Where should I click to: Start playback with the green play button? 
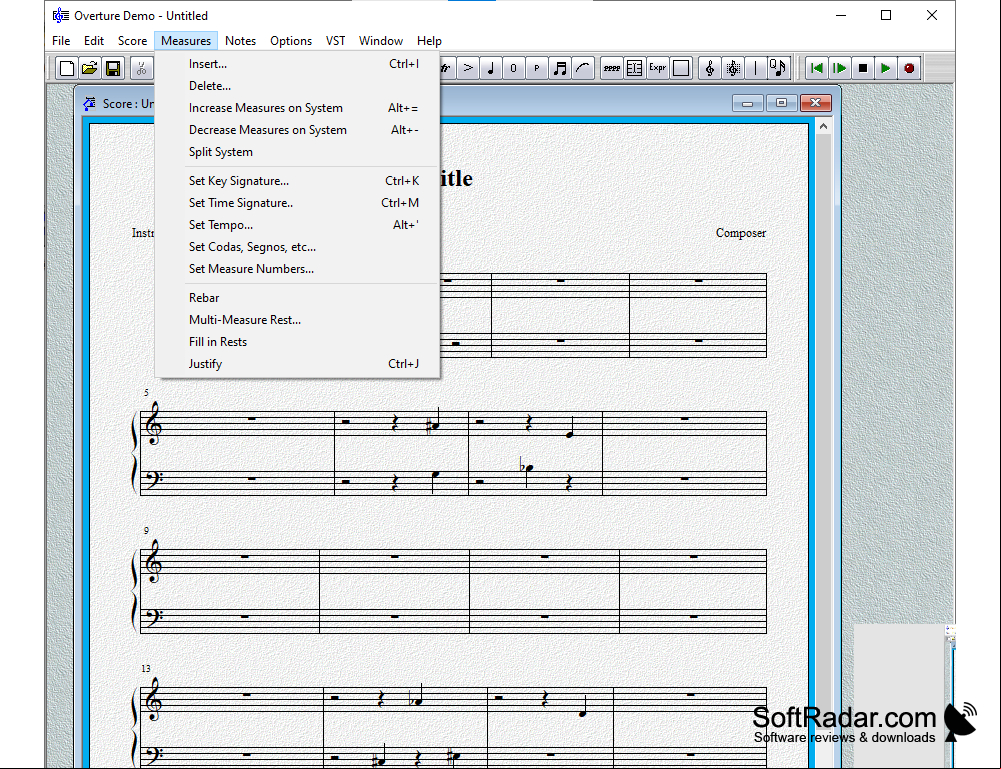click(x=885, y=68)
